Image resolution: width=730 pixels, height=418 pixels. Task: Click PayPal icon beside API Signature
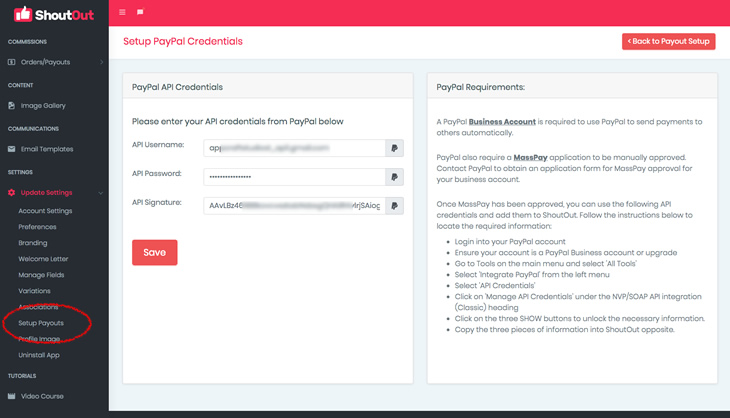[x=394, y=206]
